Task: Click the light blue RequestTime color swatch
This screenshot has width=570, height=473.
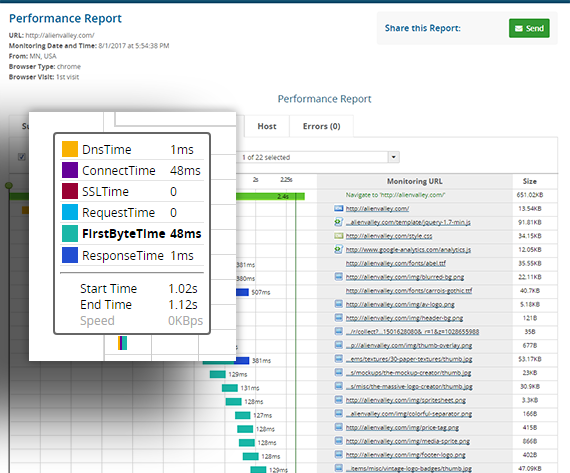Action: coord(70,212)
